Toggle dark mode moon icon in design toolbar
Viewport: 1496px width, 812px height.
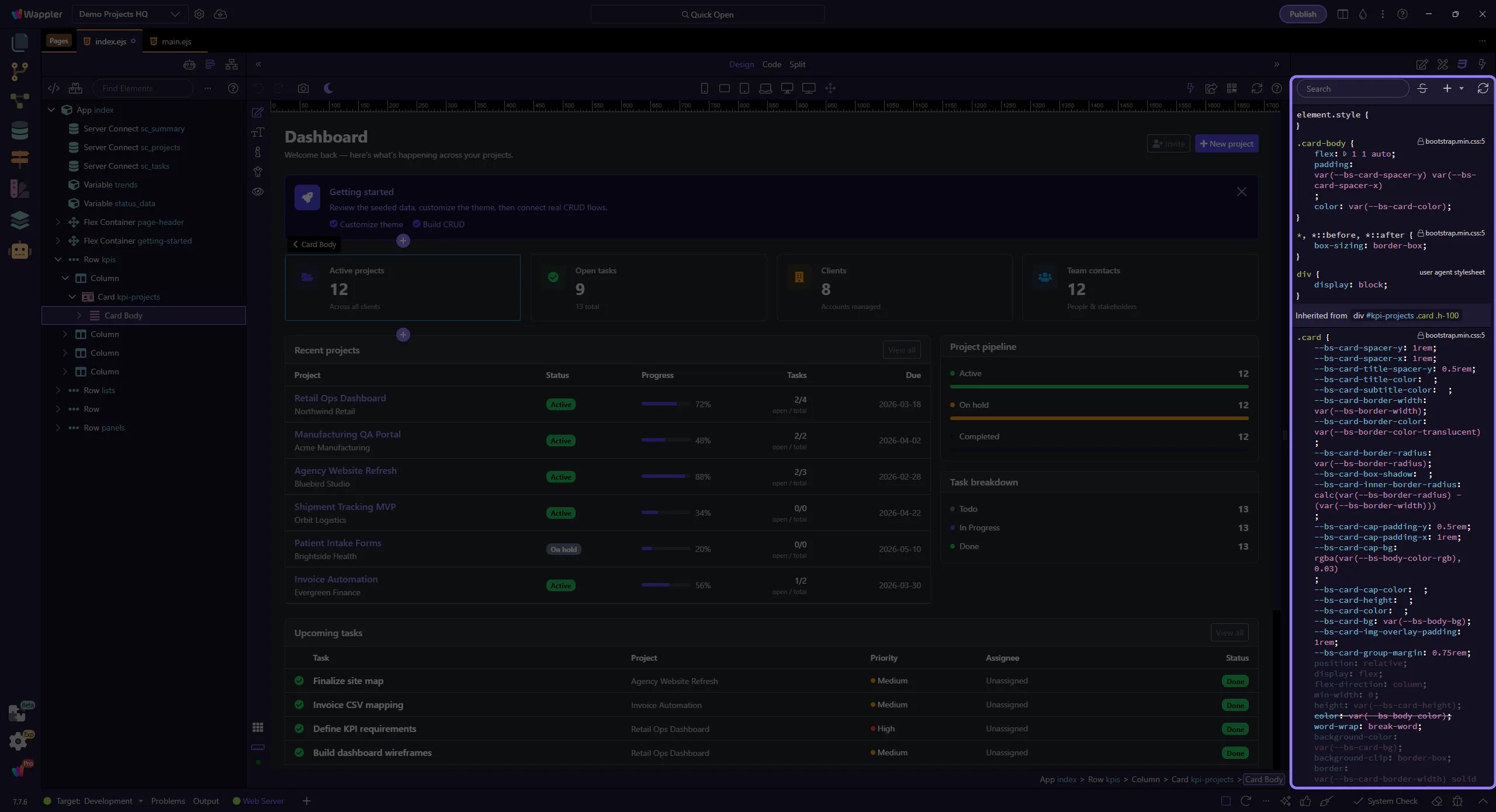click(328, 88)
